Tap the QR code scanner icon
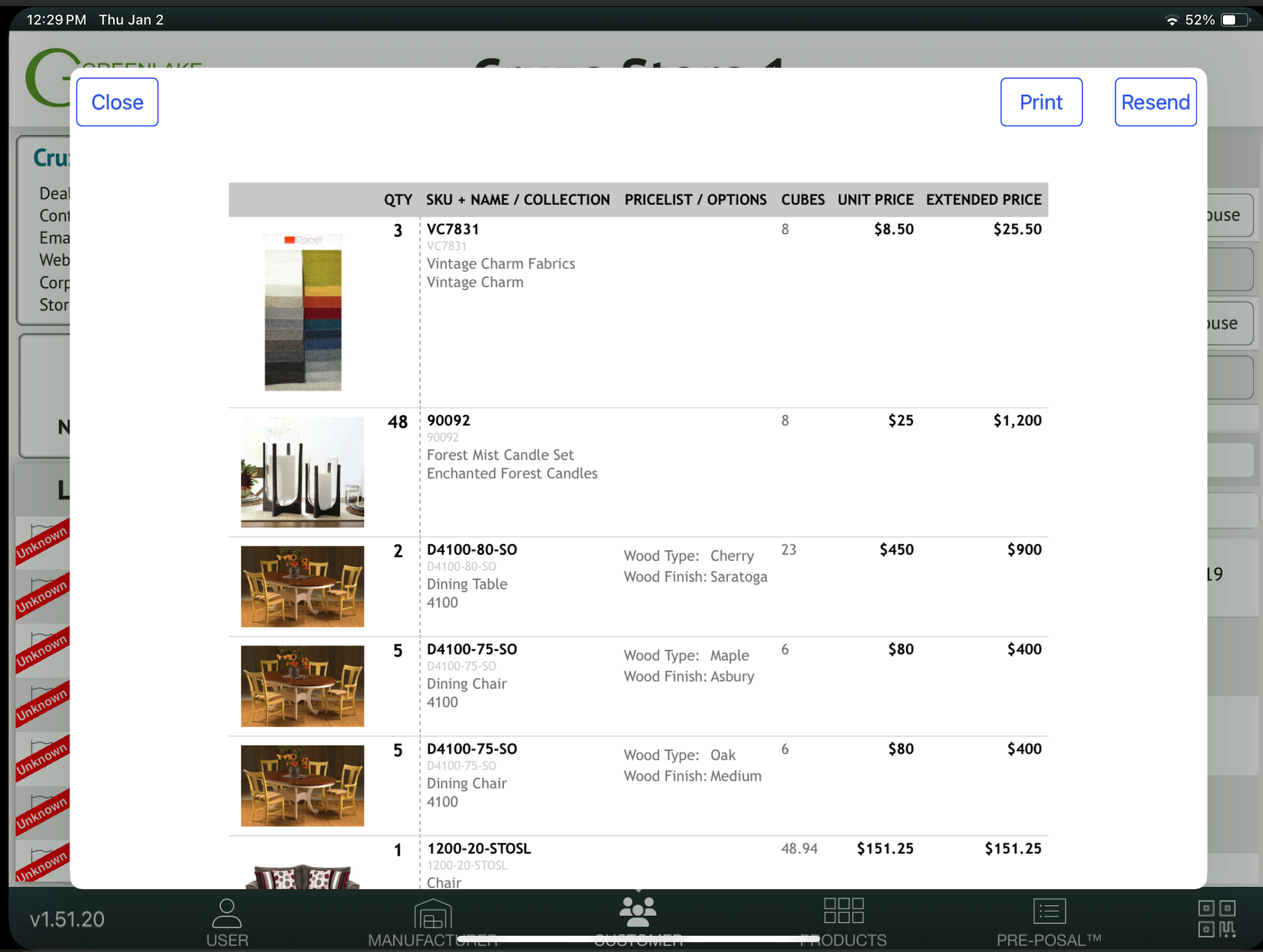Viewport: 1263px width, 952px height. coord(1216,919)
